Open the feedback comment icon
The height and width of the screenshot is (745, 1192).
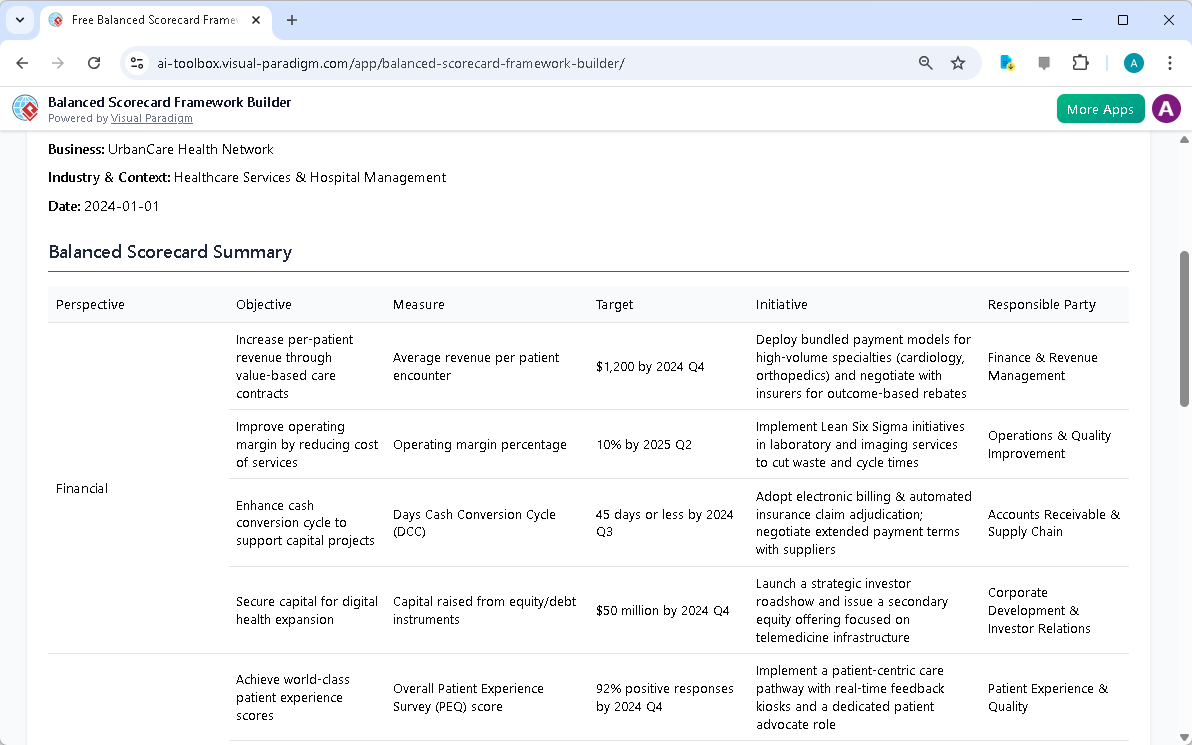(x=1043, y=62)
